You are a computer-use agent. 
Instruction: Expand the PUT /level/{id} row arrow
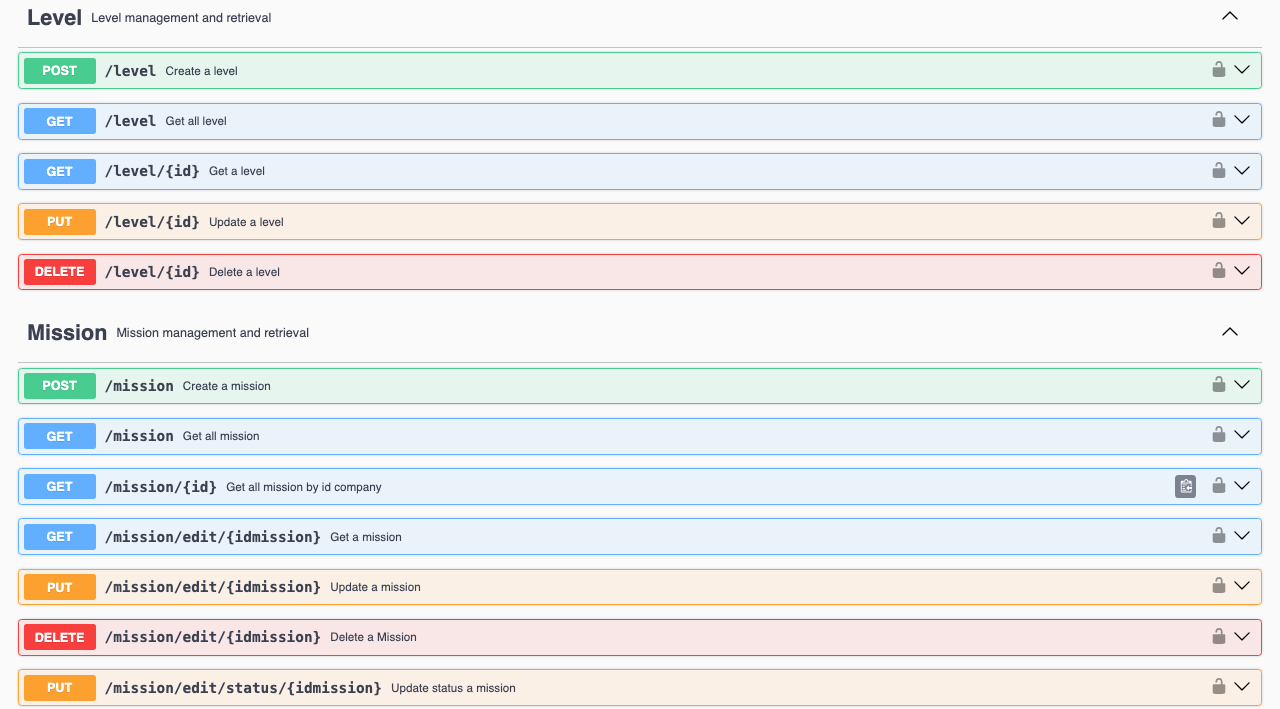(x=1242, y=221)
